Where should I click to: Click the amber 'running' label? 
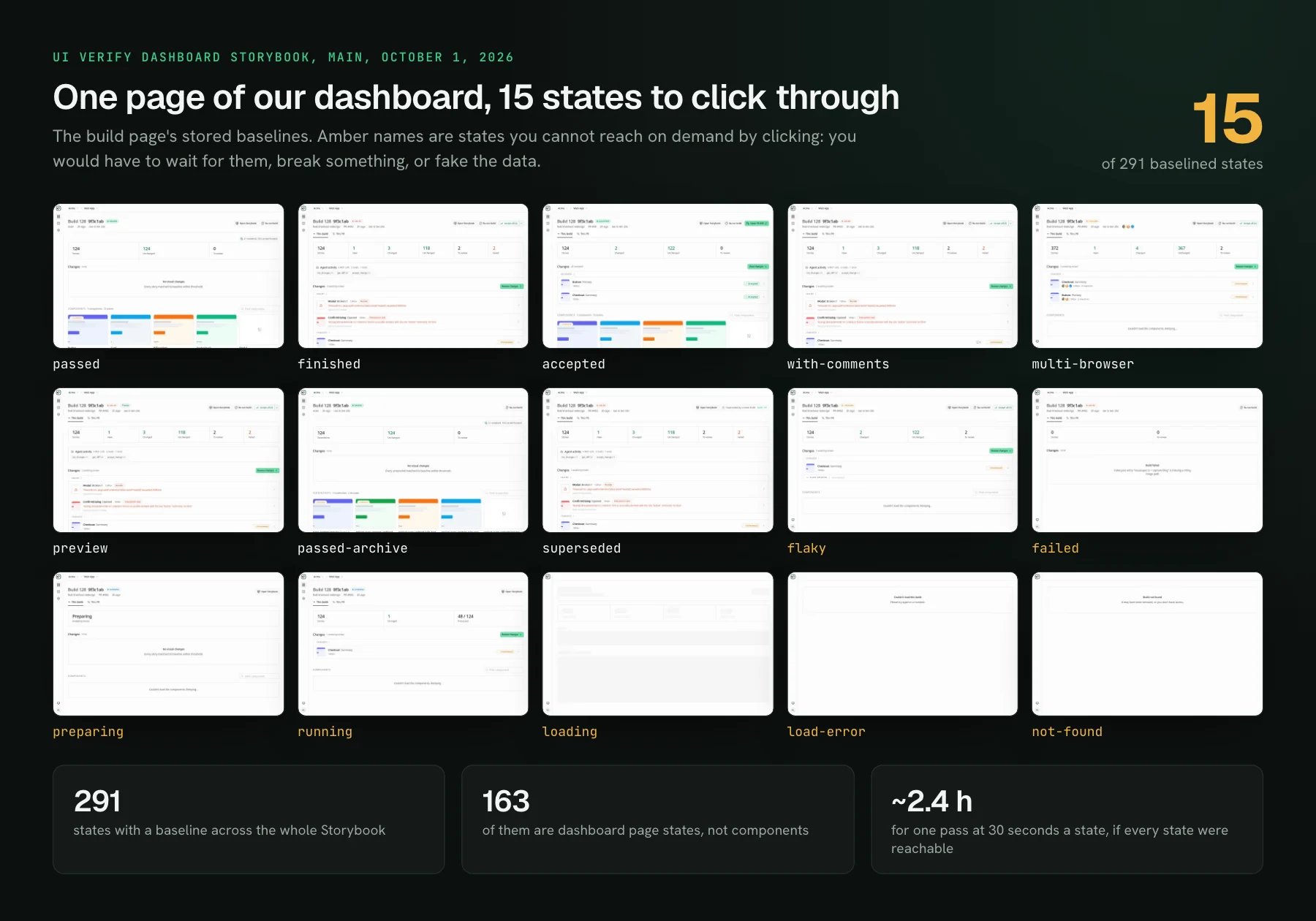(325, 732)
